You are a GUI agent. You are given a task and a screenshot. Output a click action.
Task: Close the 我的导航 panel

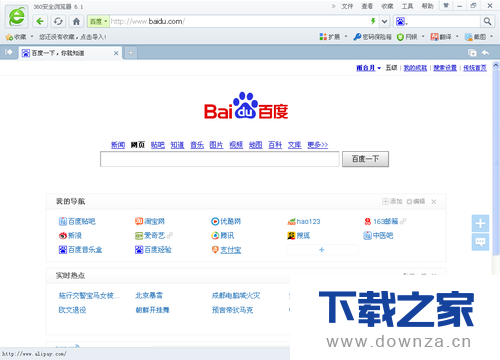tap(434, 202)
